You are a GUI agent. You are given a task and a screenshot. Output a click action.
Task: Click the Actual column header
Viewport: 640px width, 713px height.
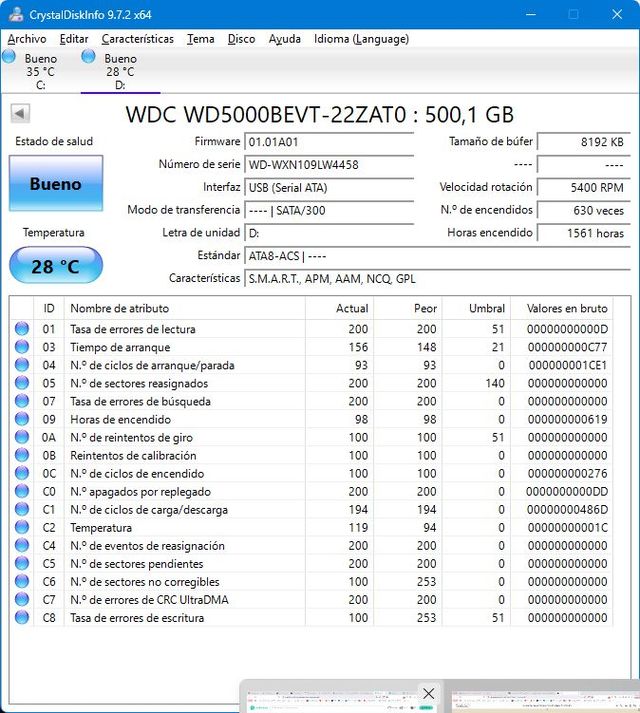click(x=339, y=308)
